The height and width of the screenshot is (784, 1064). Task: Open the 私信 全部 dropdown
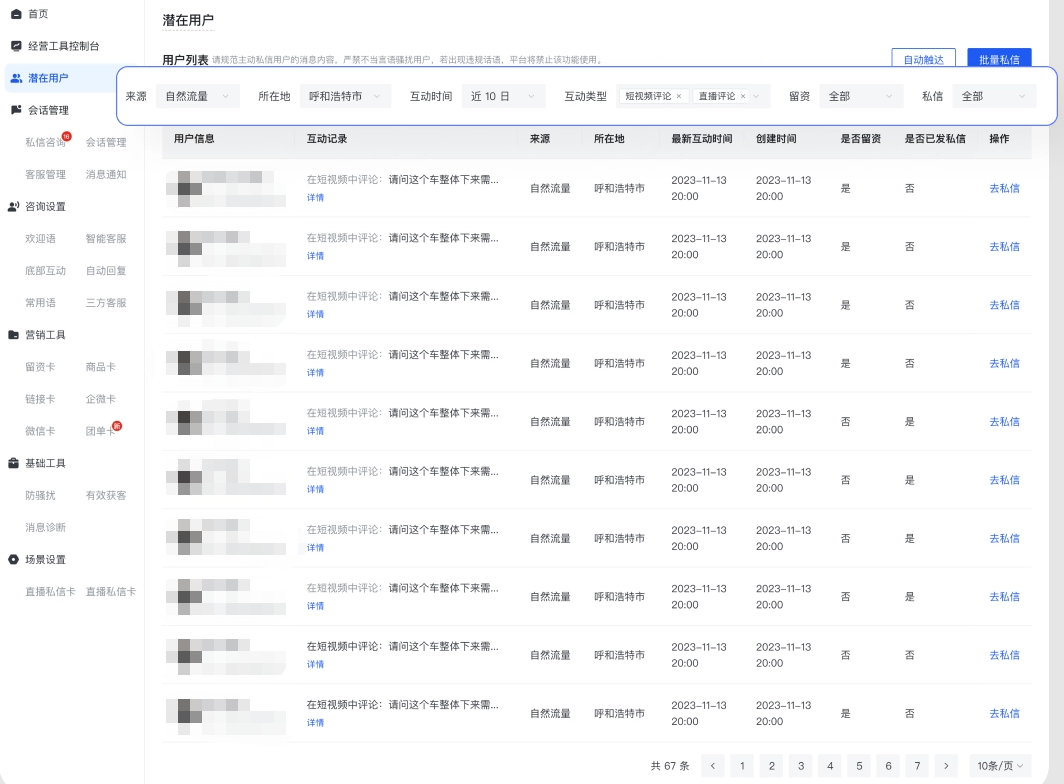(994, 96)
